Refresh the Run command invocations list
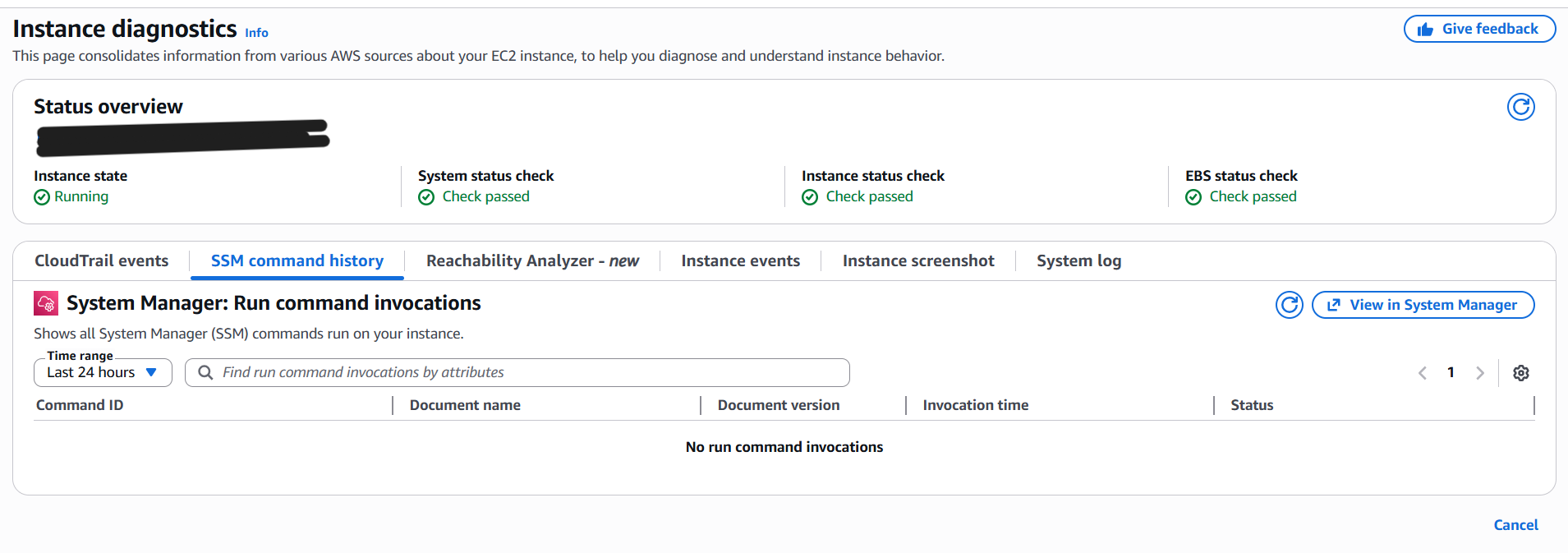This screenshot has width=1568, height=553. click(1289, 305)
